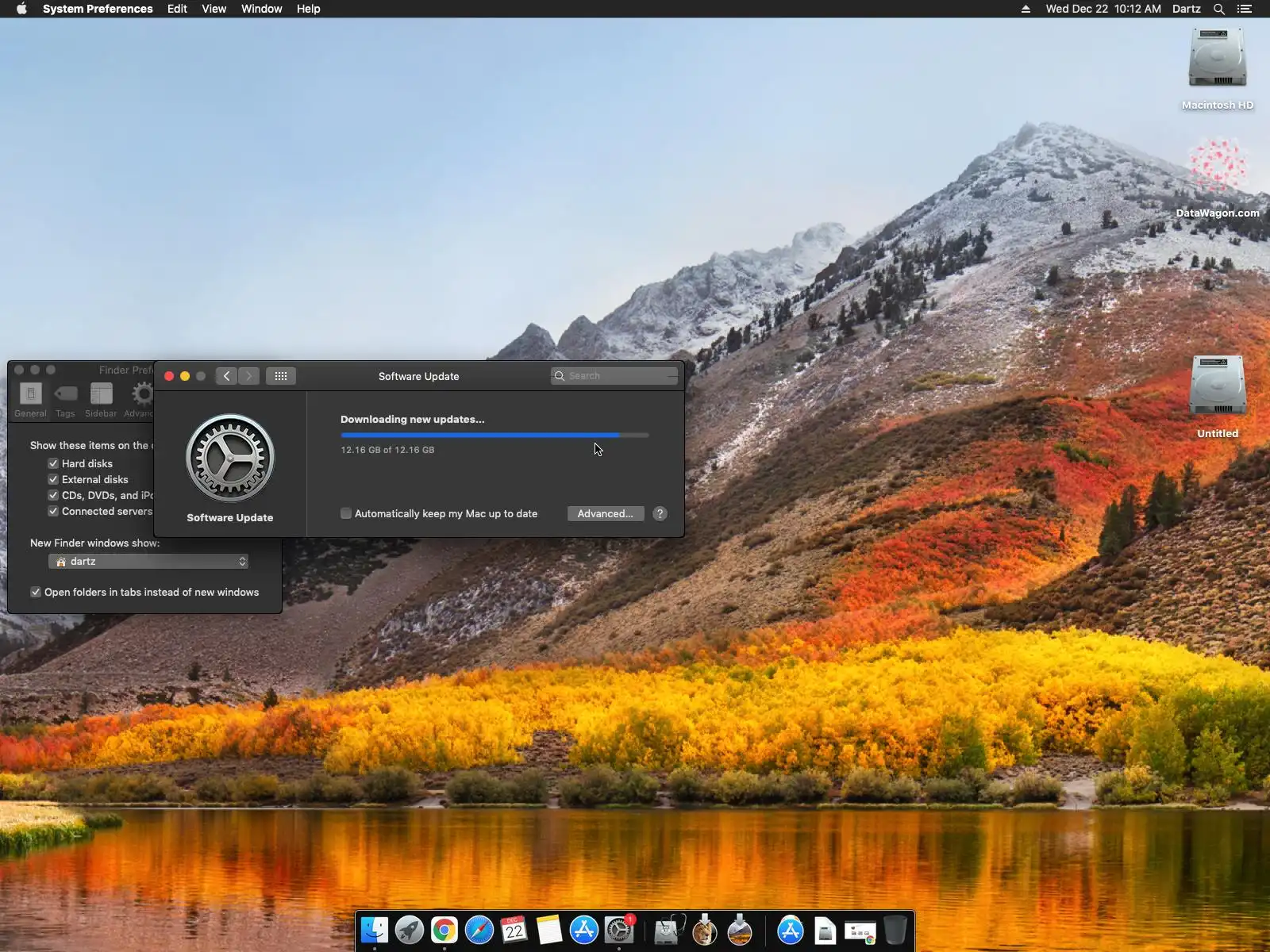Switch to Tags tab in Finder Preferences

point(65,400)
